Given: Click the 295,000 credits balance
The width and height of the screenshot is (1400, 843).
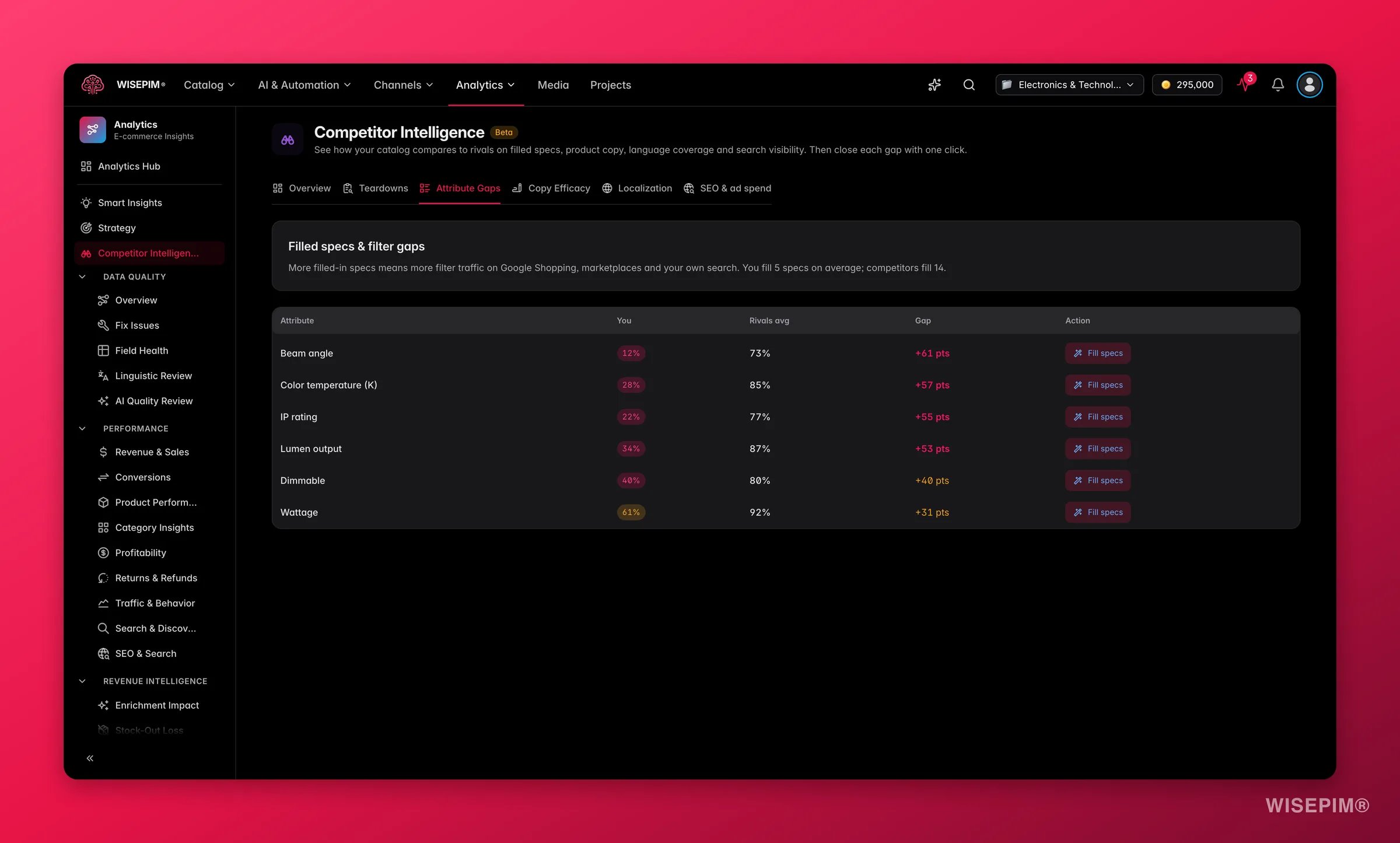Looking at the screenshot, I should point(1186,85).
